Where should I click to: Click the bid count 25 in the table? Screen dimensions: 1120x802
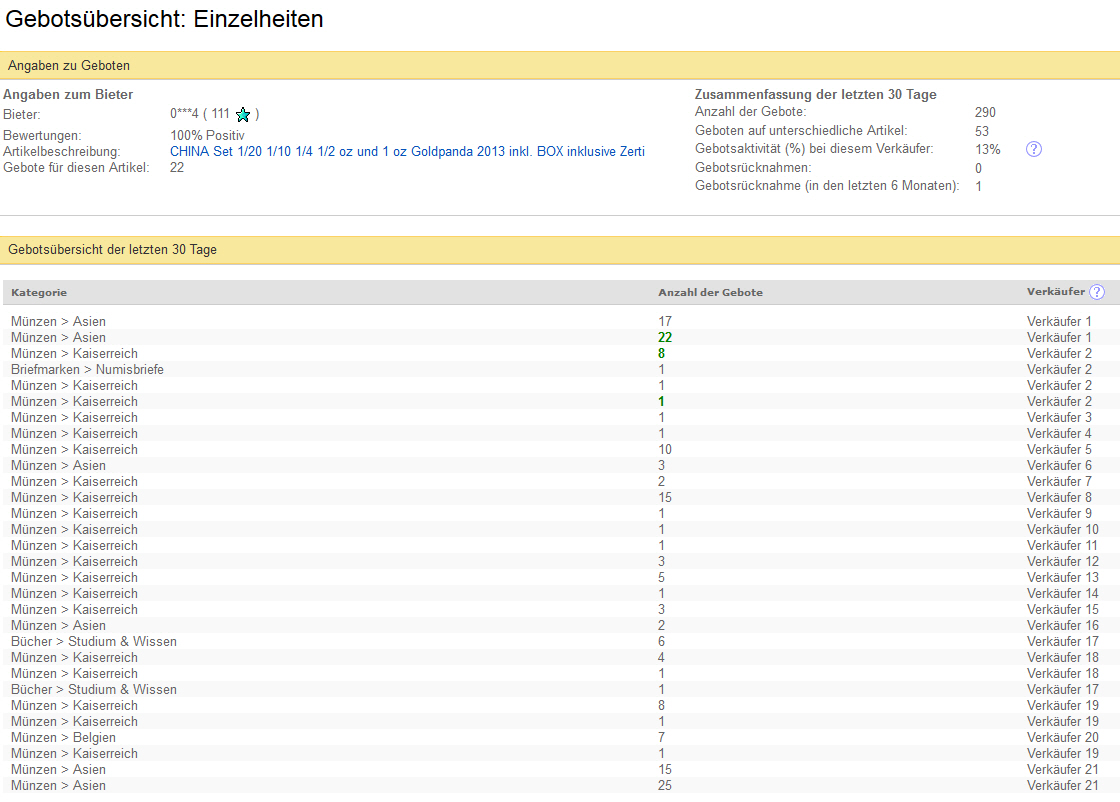[x=665, y=785]
